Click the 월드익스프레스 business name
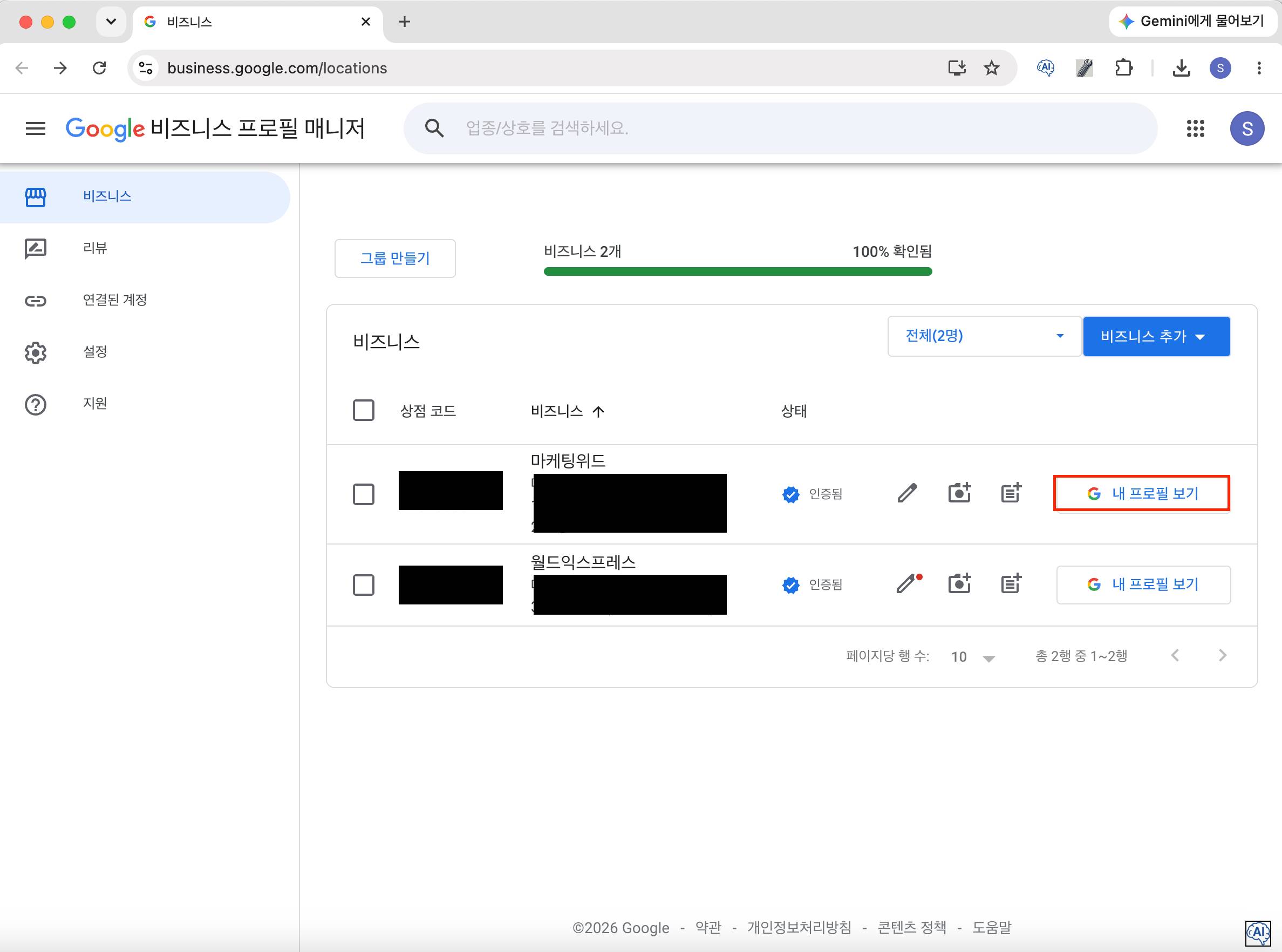The height and width of the screenshot is (952, 1282). click(x=583, y=562)
